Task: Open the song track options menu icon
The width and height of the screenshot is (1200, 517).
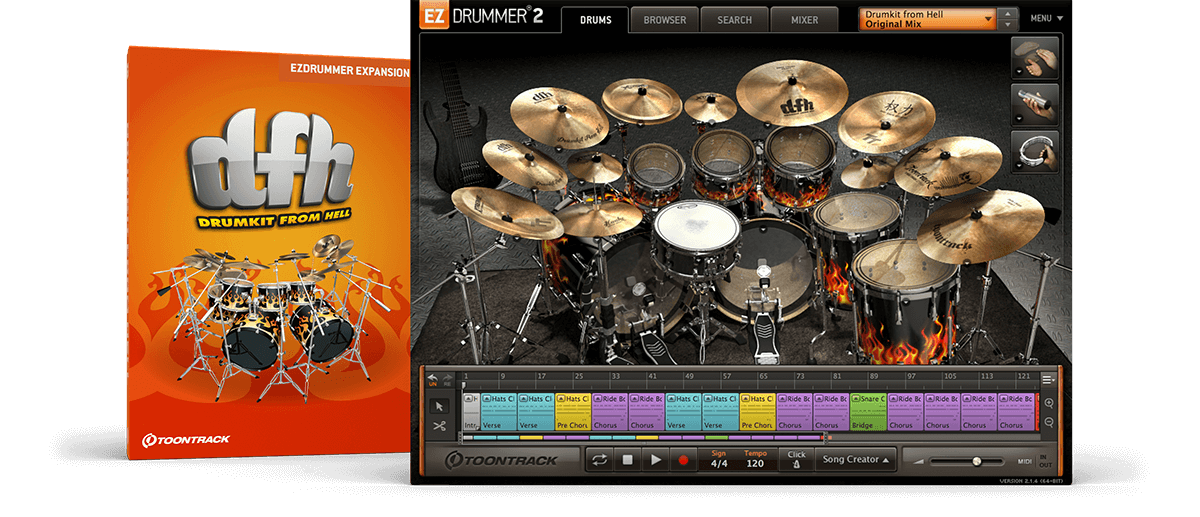Action: [x=1048, y=379]
